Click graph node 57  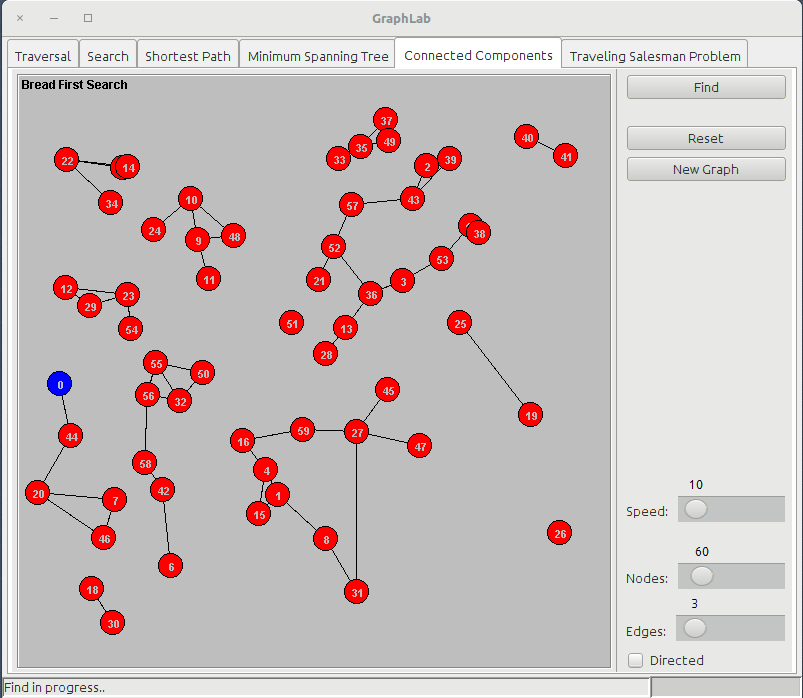(x=351, y=205)
